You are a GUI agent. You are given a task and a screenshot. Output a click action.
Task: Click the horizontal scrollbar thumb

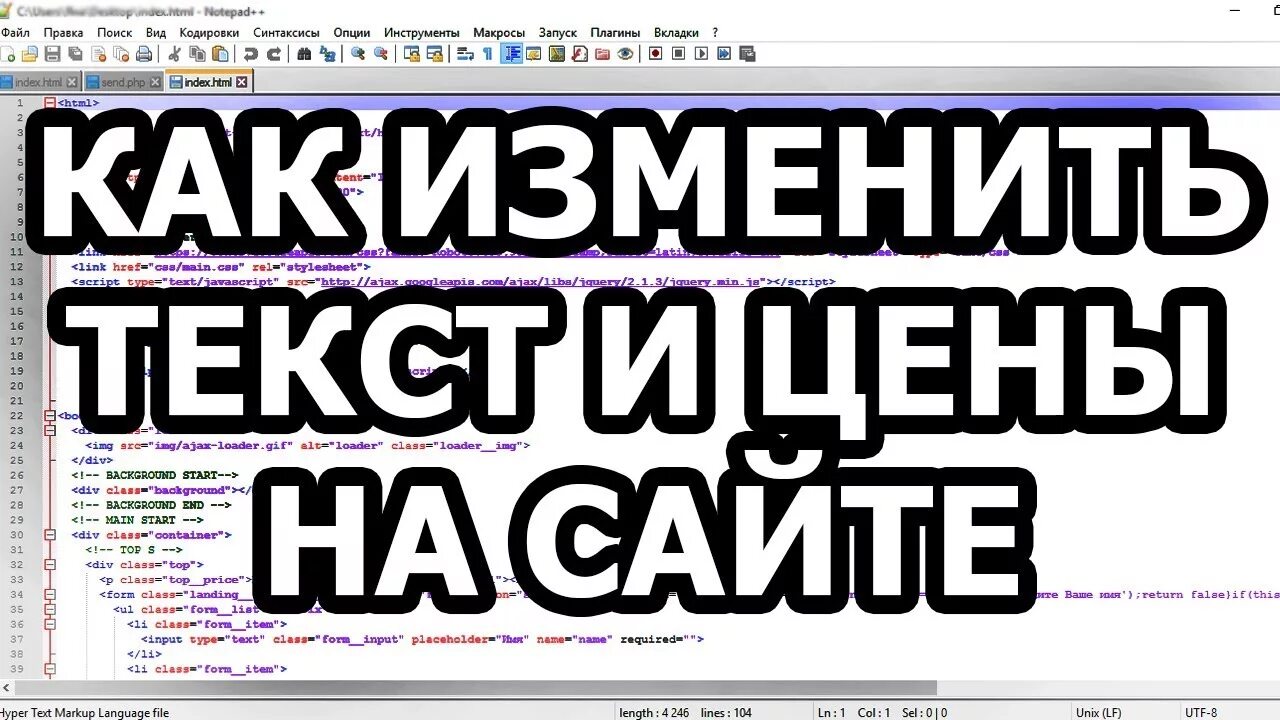click(476, 688)
